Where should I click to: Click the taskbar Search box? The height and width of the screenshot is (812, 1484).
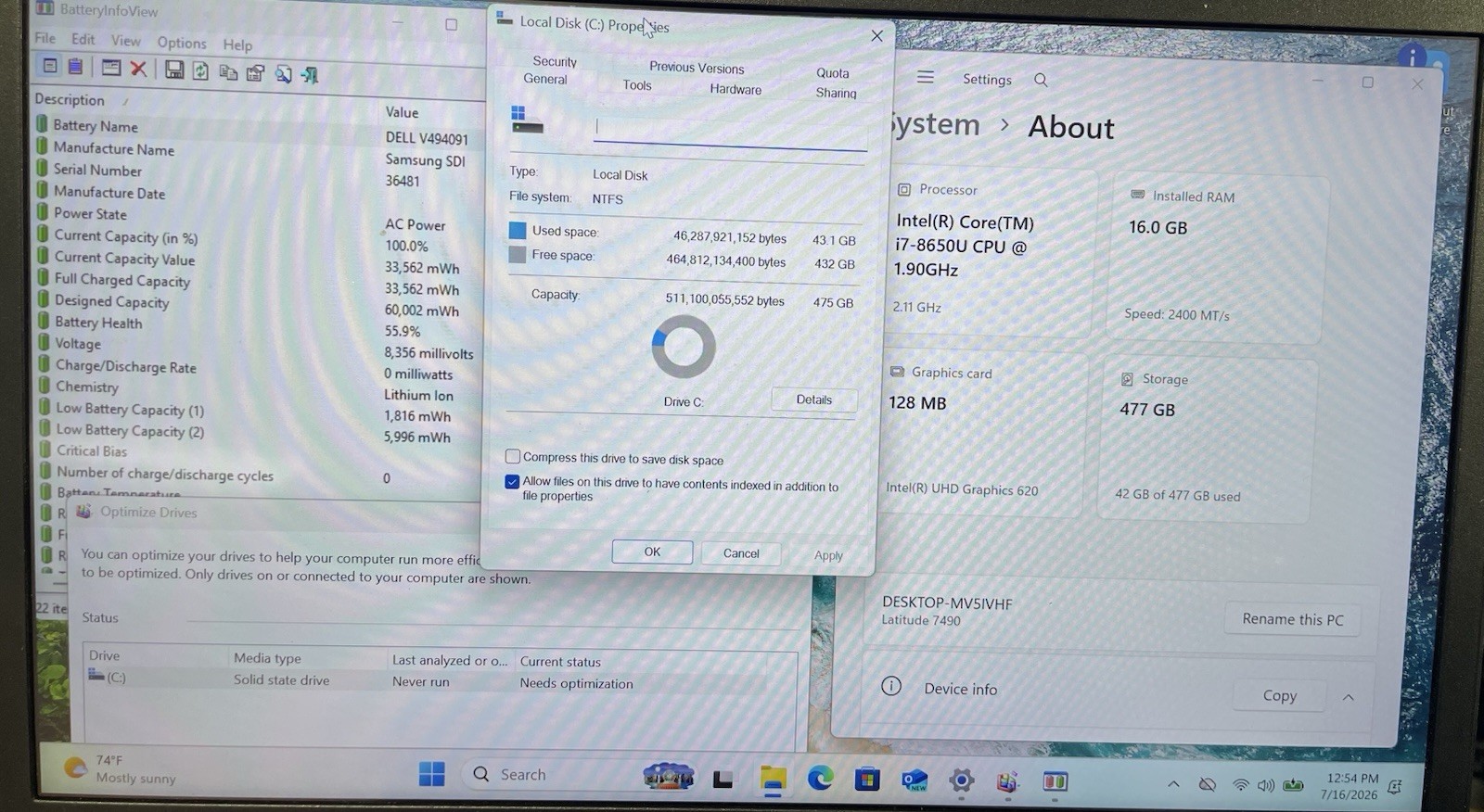[x=547, y=774]
